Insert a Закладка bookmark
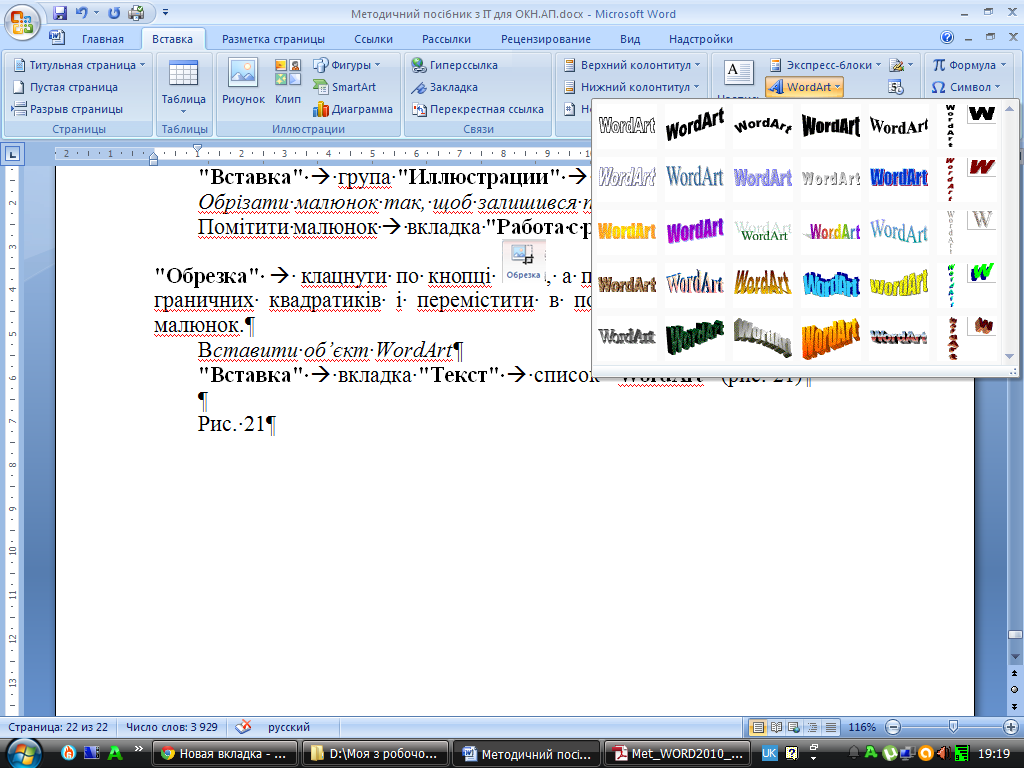 click(444, 87)
